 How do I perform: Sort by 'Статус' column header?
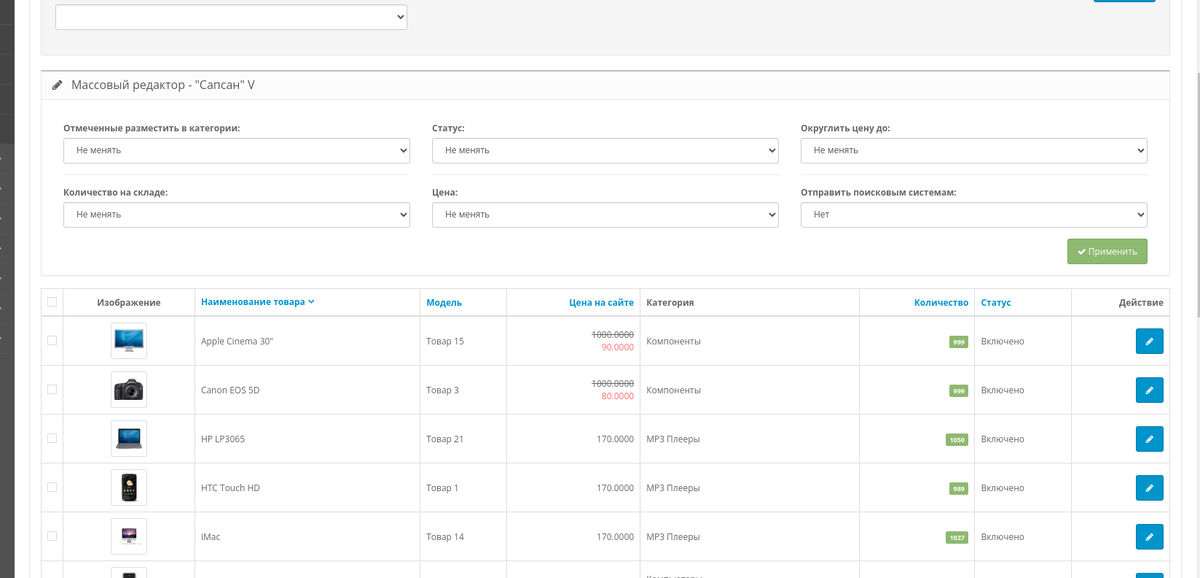[996, 302]
